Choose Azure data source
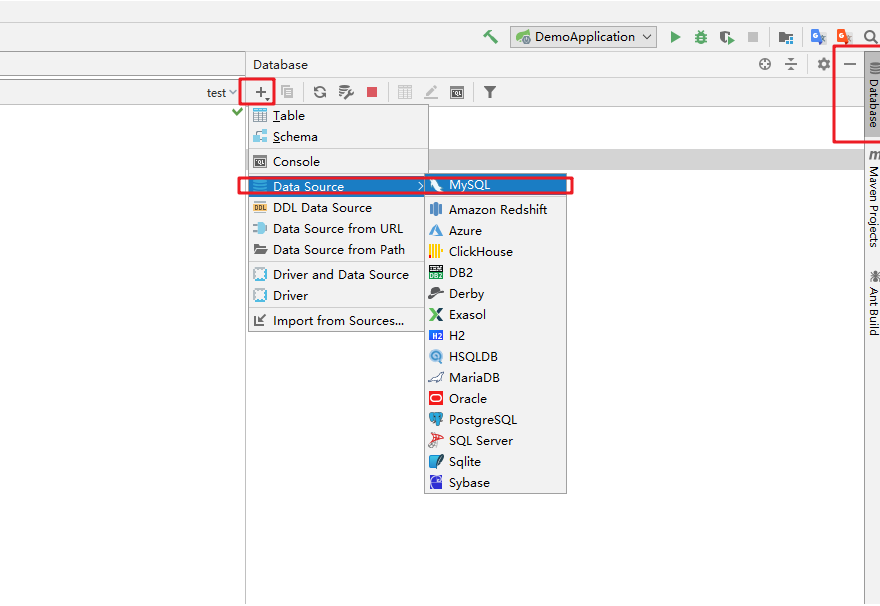This screenshot has height=606, width=880. pyautogui.click(x=496, y=231)
